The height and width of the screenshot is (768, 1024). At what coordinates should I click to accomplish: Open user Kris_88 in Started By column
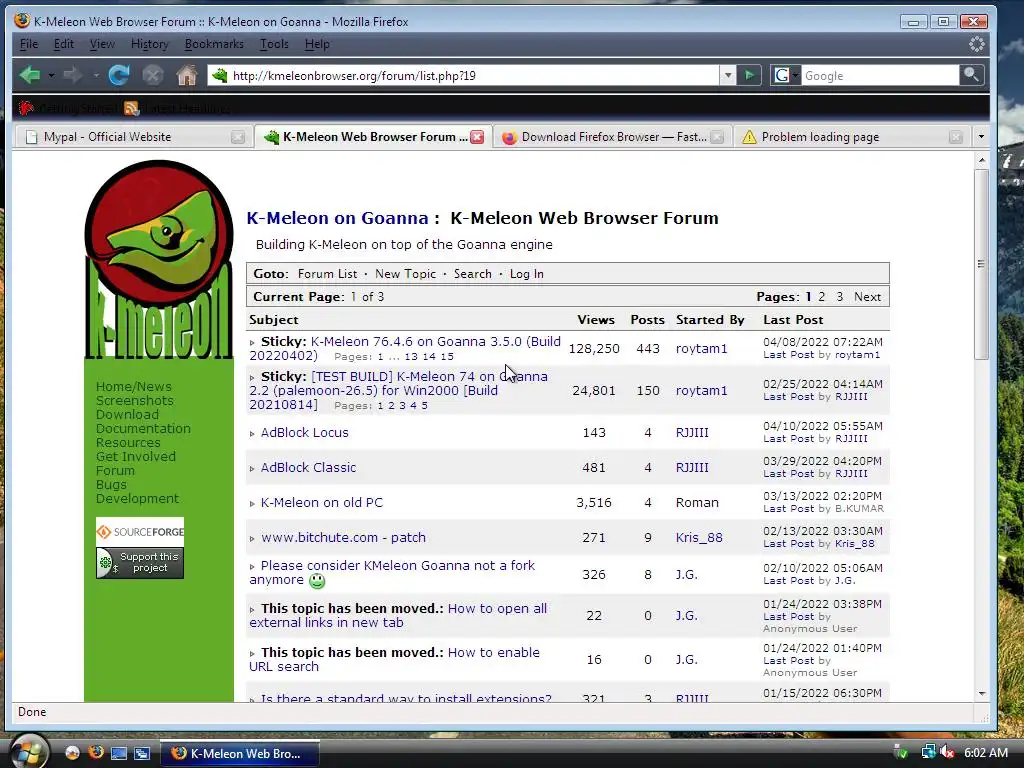[x=699, y=537]
